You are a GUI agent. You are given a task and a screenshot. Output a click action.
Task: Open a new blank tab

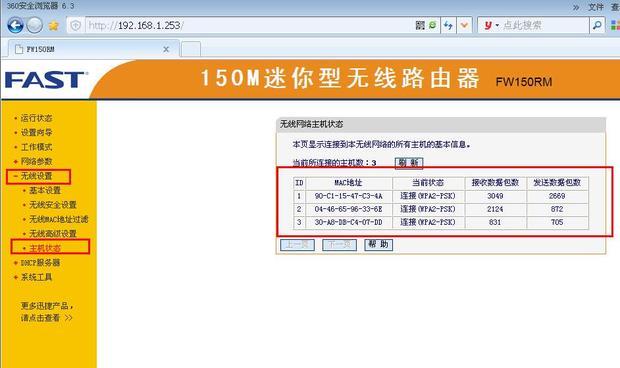pos(191,49)
